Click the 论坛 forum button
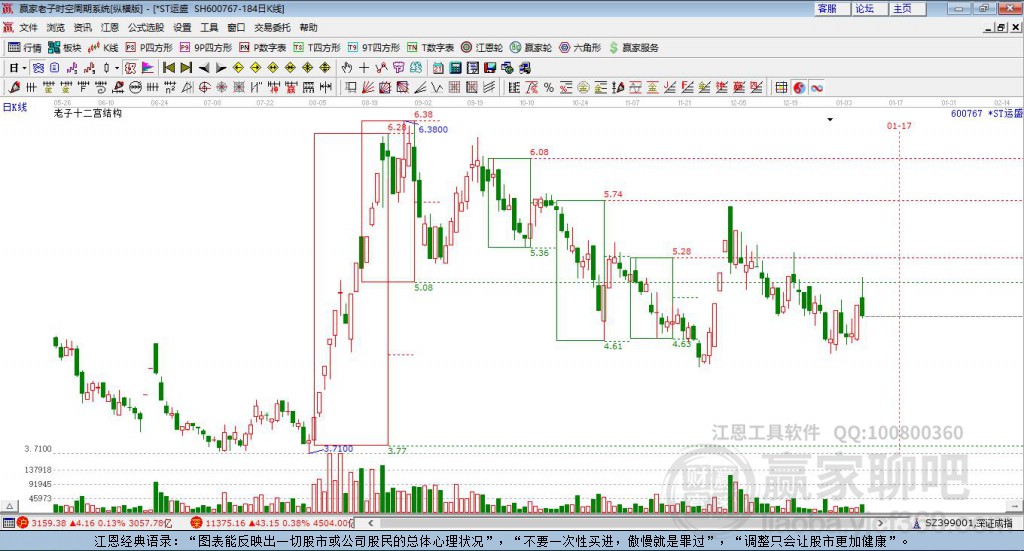This screenshot has width=1024, height=551. (869, 8)
